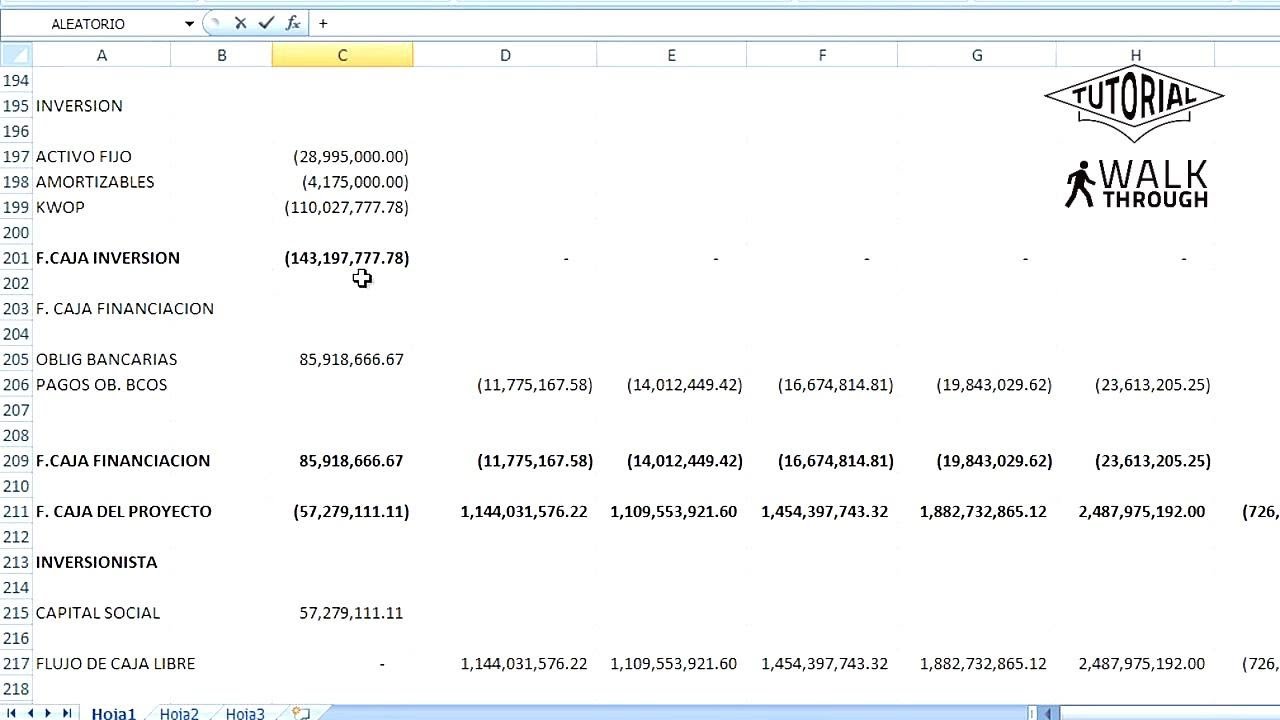This screenshot has width=1280, height=720.
Task: Select column F header
Action: point(822,55)
